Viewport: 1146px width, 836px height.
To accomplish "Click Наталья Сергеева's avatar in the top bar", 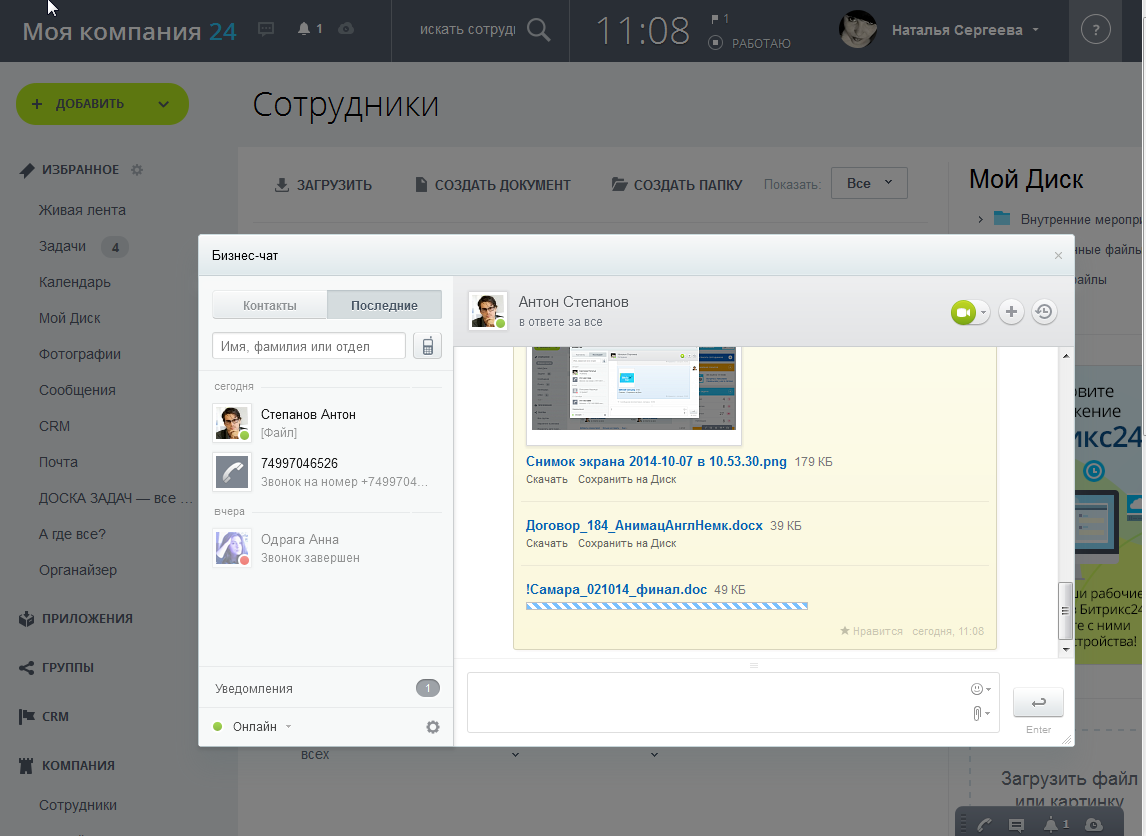I will point(858,30).
